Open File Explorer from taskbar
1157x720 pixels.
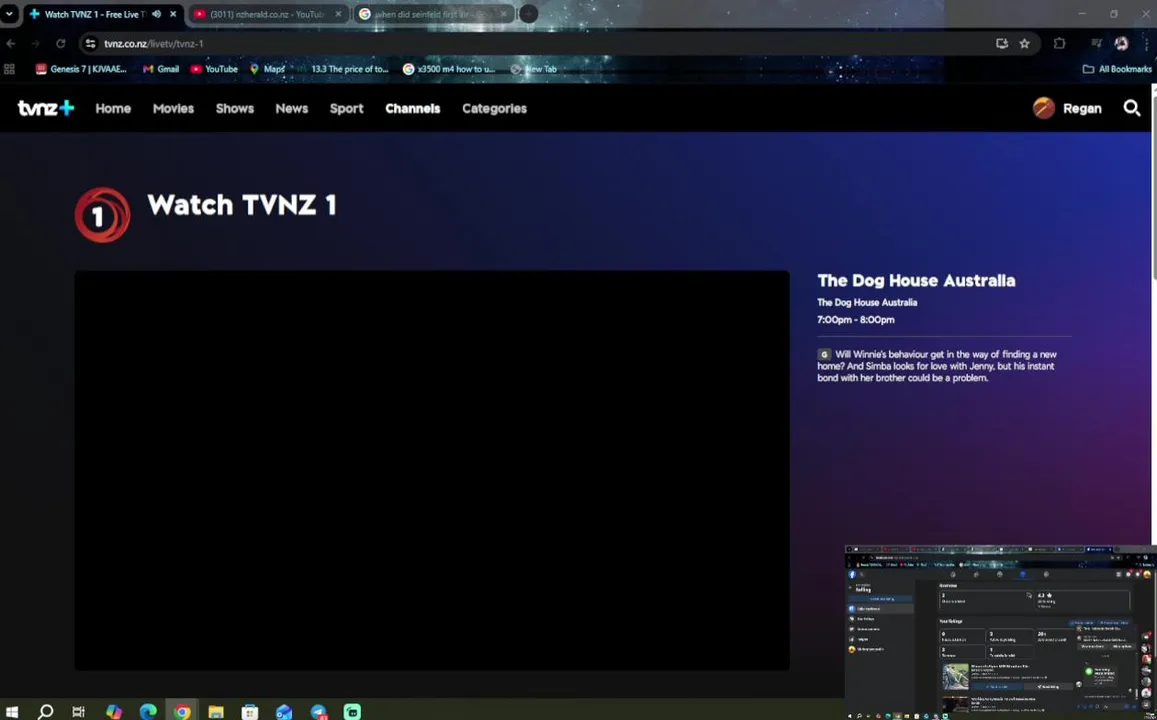click(215, 712)
